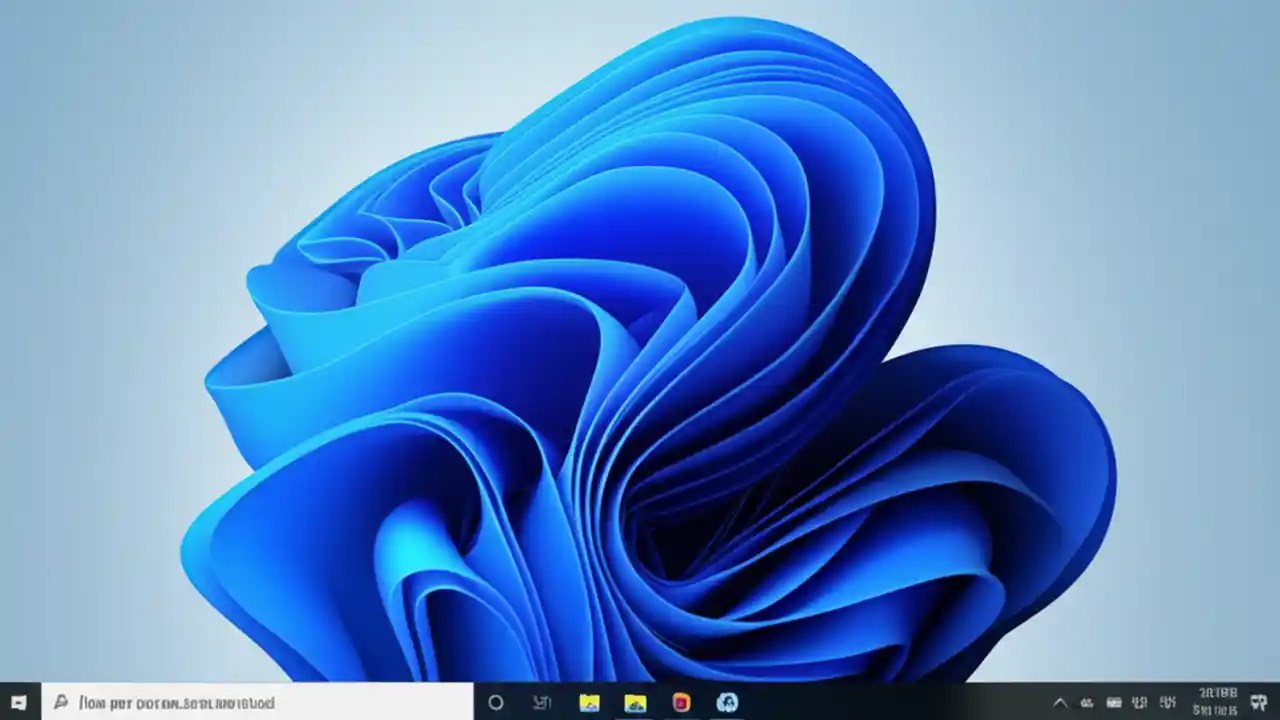Screen dimensions: 1280x720
Task: Launch File Explorer from the taskbar
Action: tap(588, 704)
